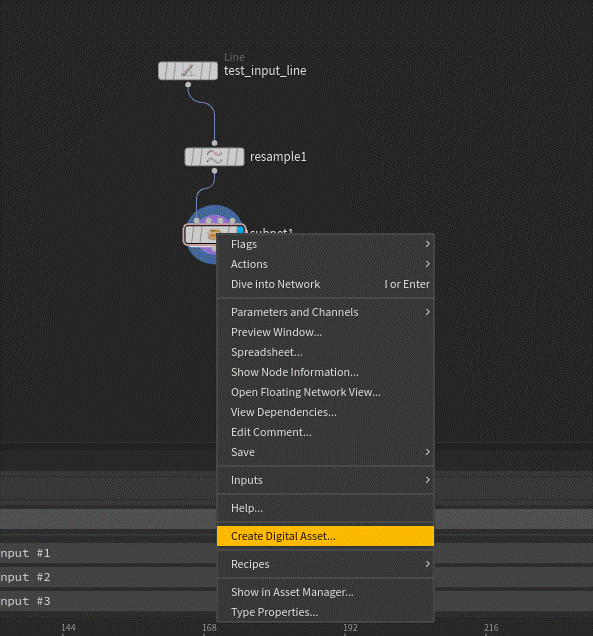The width and height of the screenshot is (593, 636).
Task: Select the resample1 node icon
Action: (214, 157)
